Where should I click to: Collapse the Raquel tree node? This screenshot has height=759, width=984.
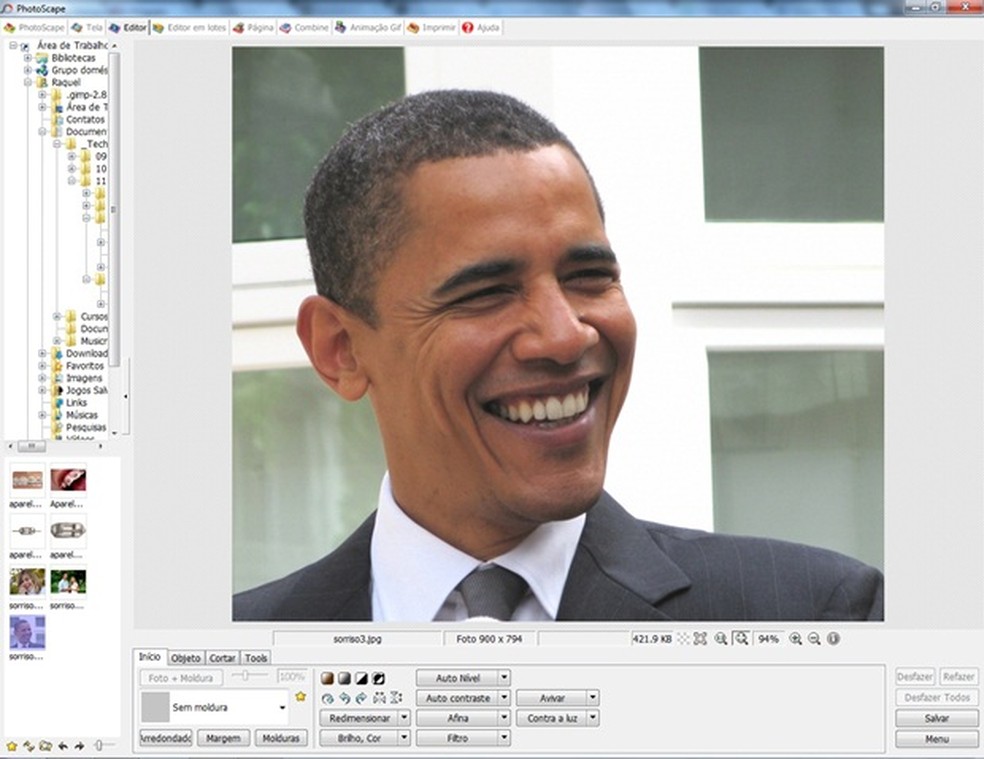coord(28,82)
